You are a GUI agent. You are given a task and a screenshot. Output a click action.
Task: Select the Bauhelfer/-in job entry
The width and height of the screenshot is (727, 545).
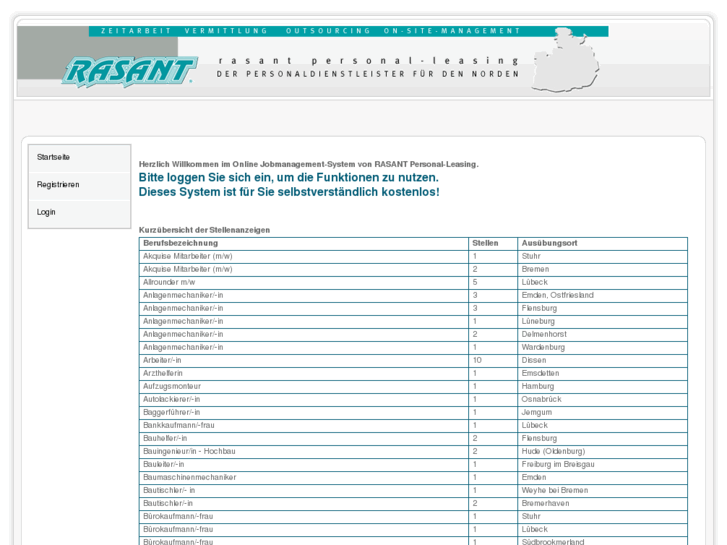coord(413,438)
